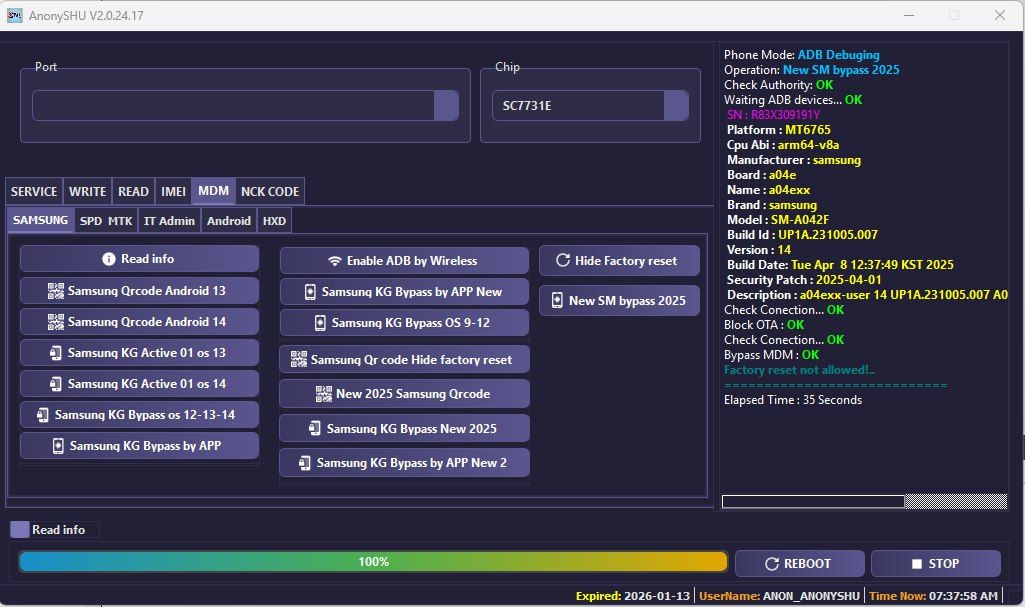Switch to the SPD MTK sub-tab

(106, 221)
